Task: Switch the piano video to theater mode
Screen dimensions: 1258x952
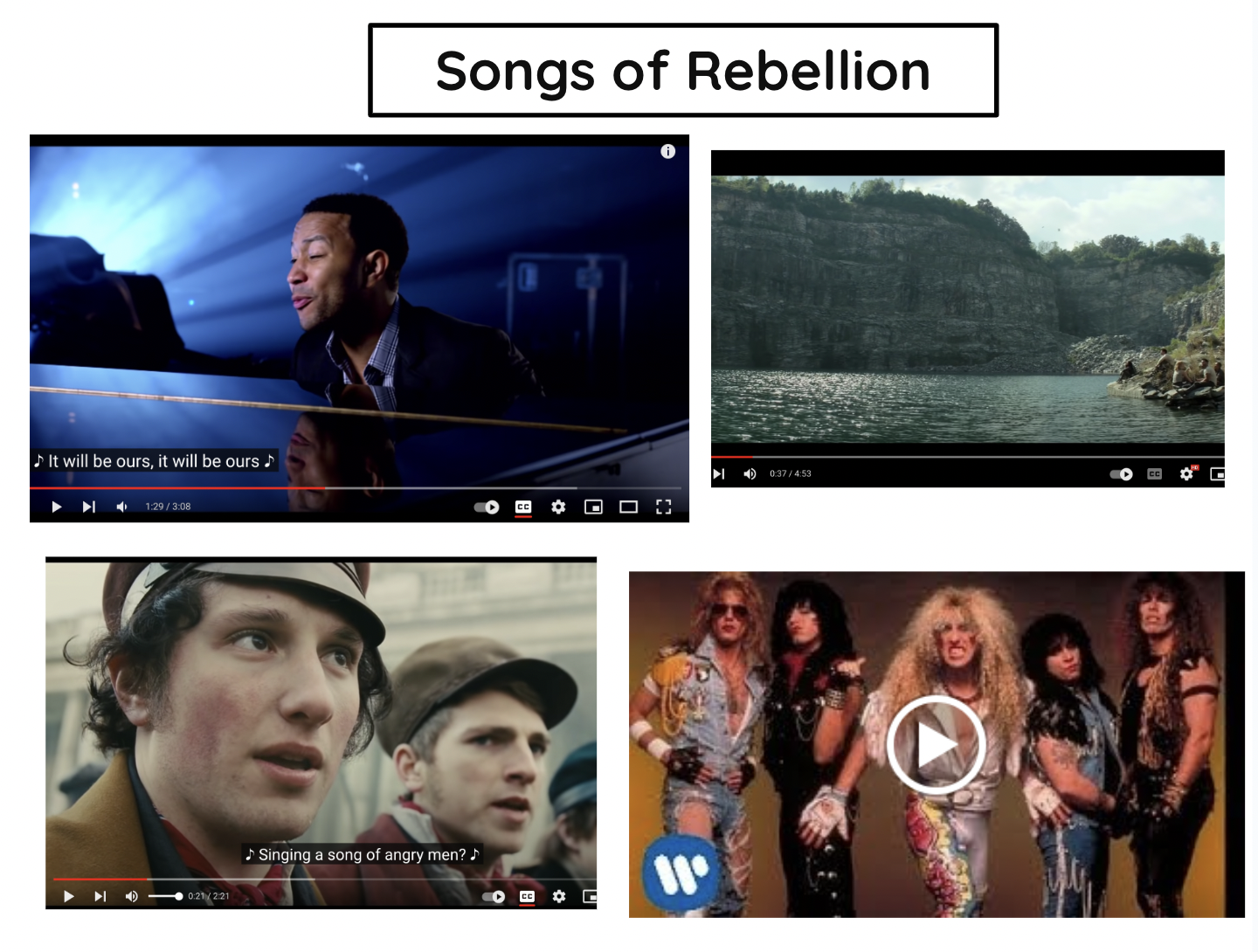Action: (x=628, y=507)
